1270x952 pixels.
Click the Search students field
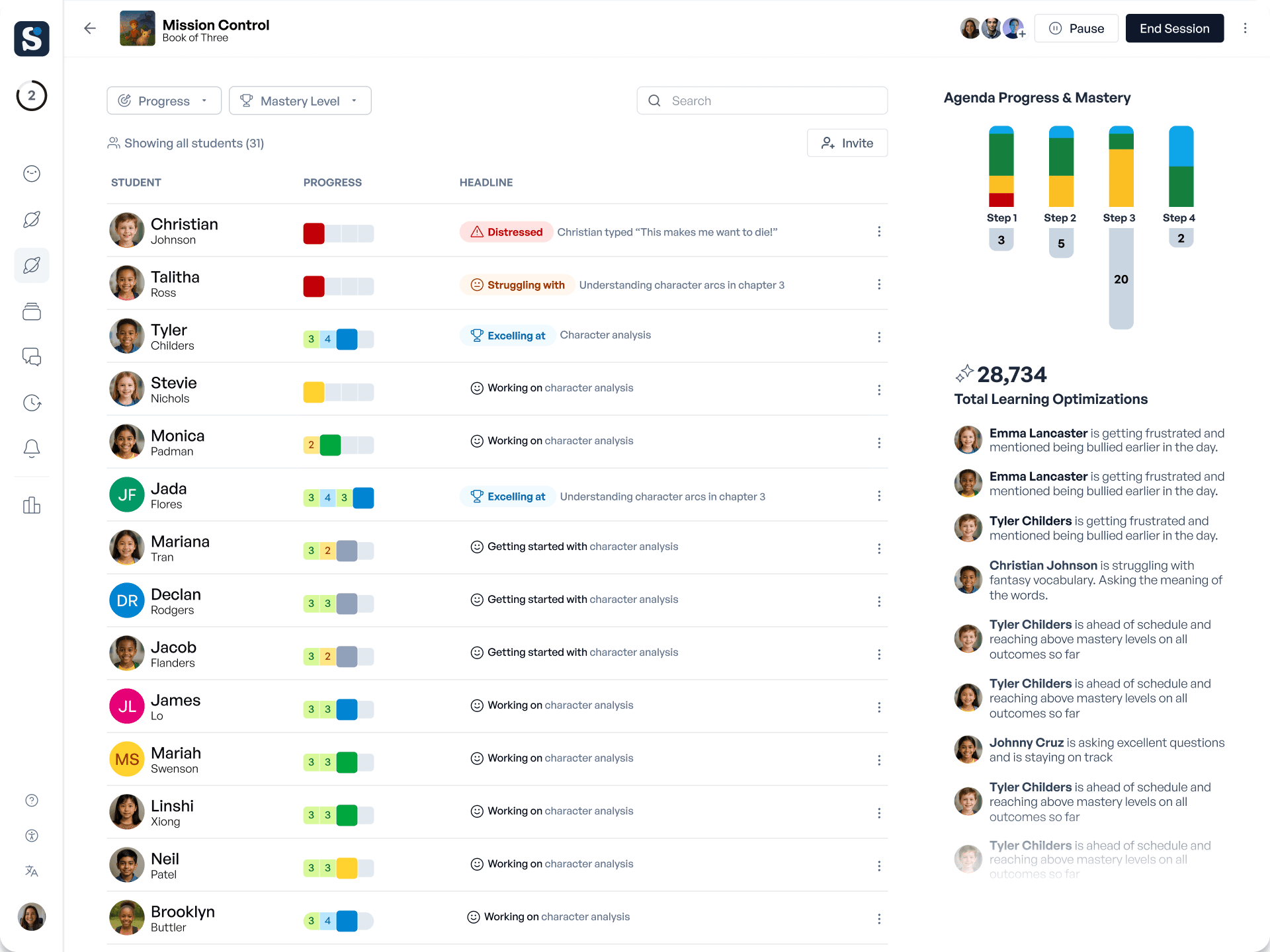tap(762, 100)
